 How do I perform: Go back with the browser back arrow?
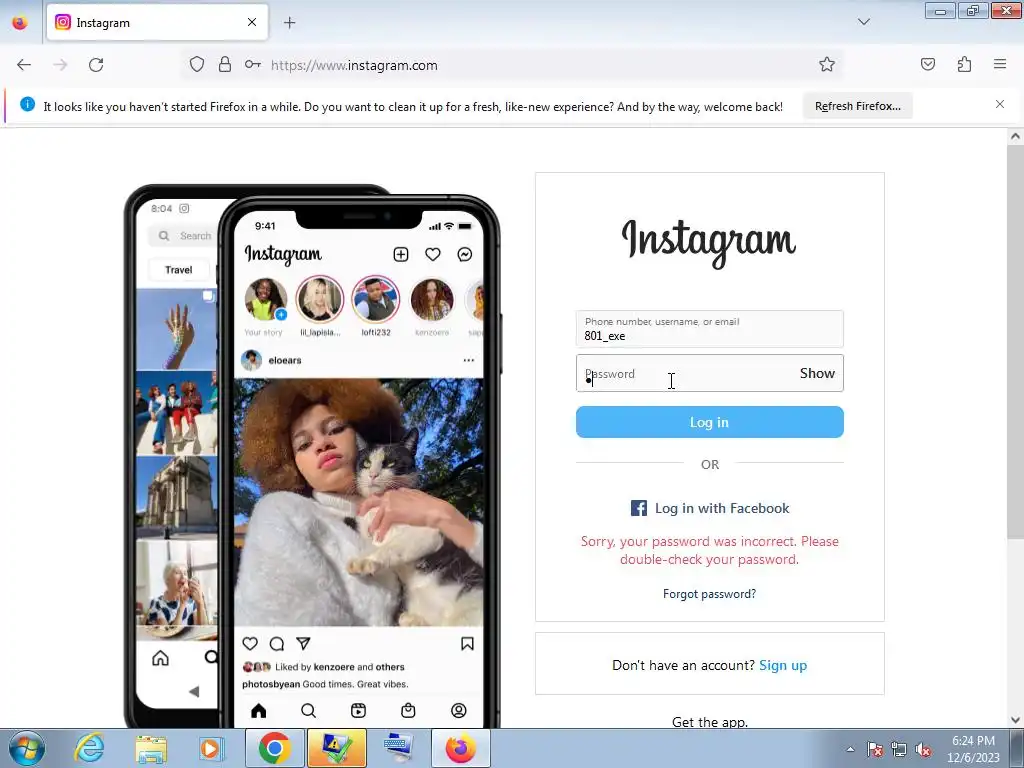(x=24, y=65)
